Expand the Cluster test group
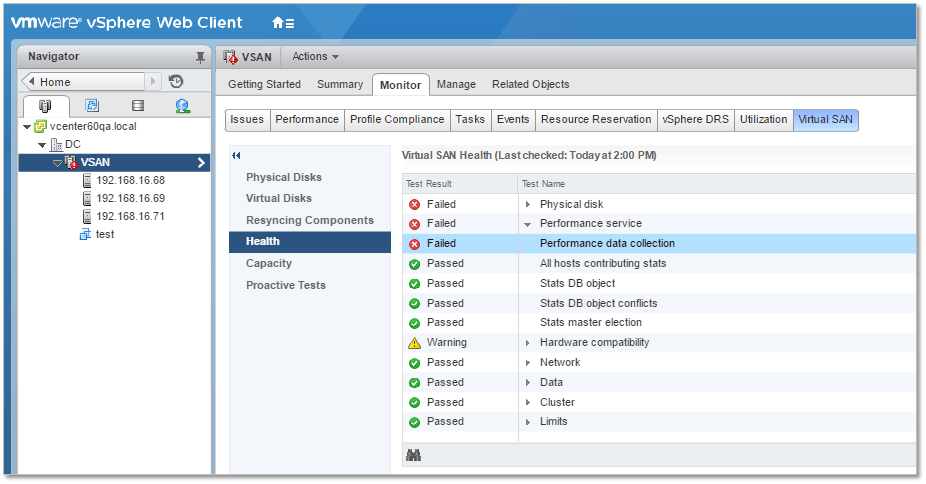Viewport: 926px width, 484px height. click(528, 403)
